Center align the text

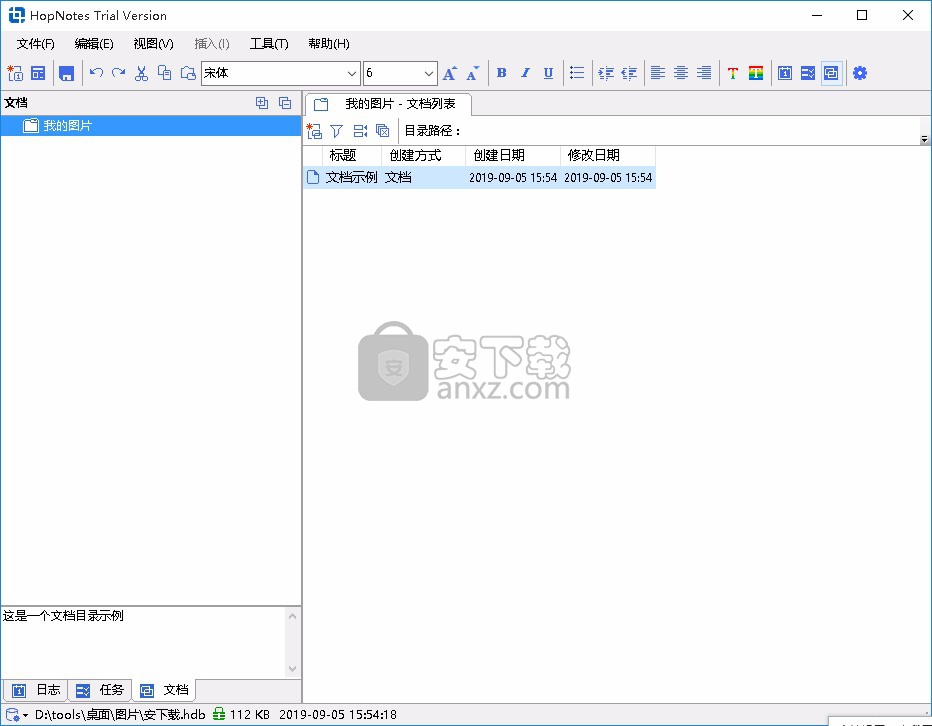click(681, 73)
